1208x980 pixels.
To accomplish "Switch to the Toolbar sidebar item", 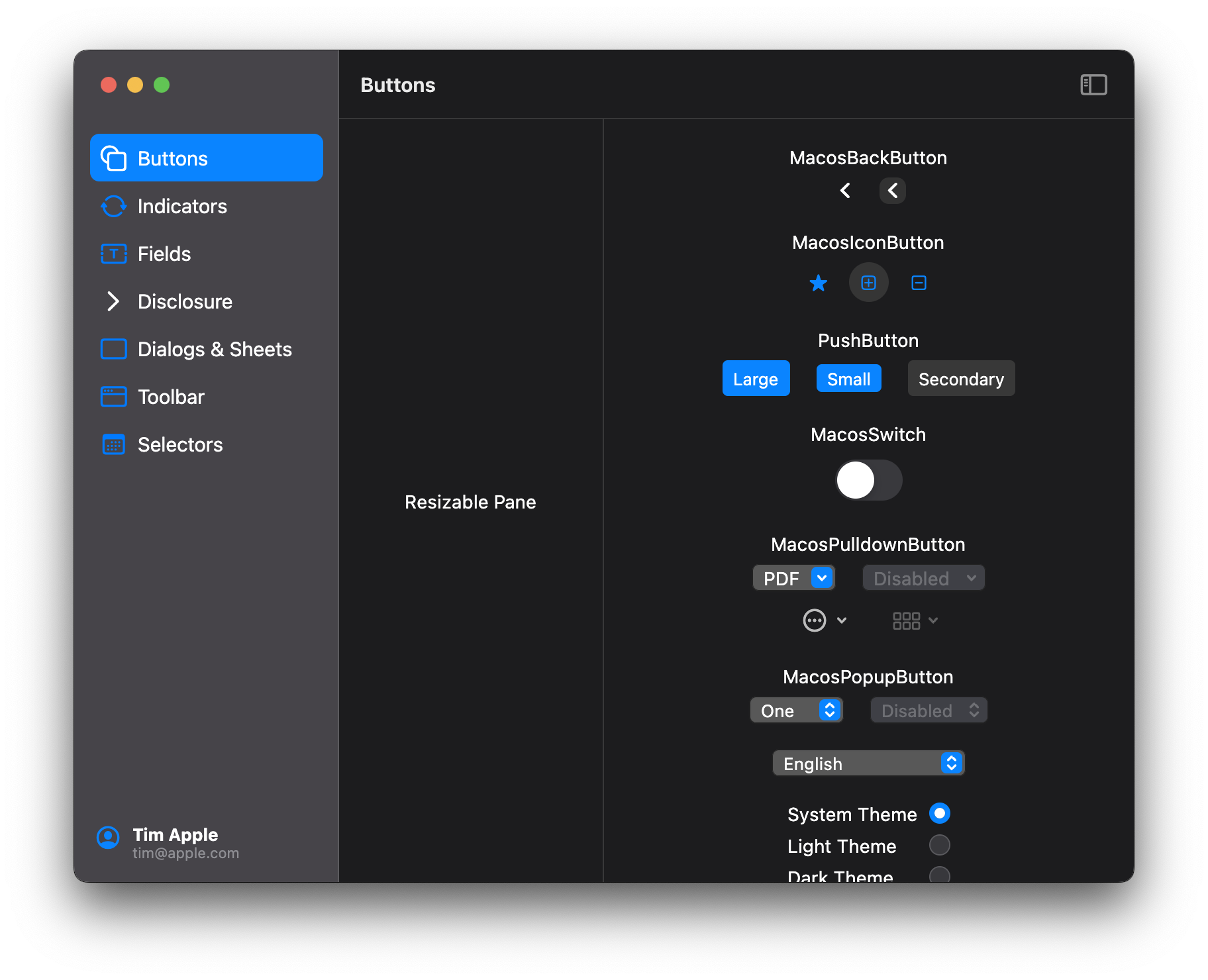I will (207, 397).
